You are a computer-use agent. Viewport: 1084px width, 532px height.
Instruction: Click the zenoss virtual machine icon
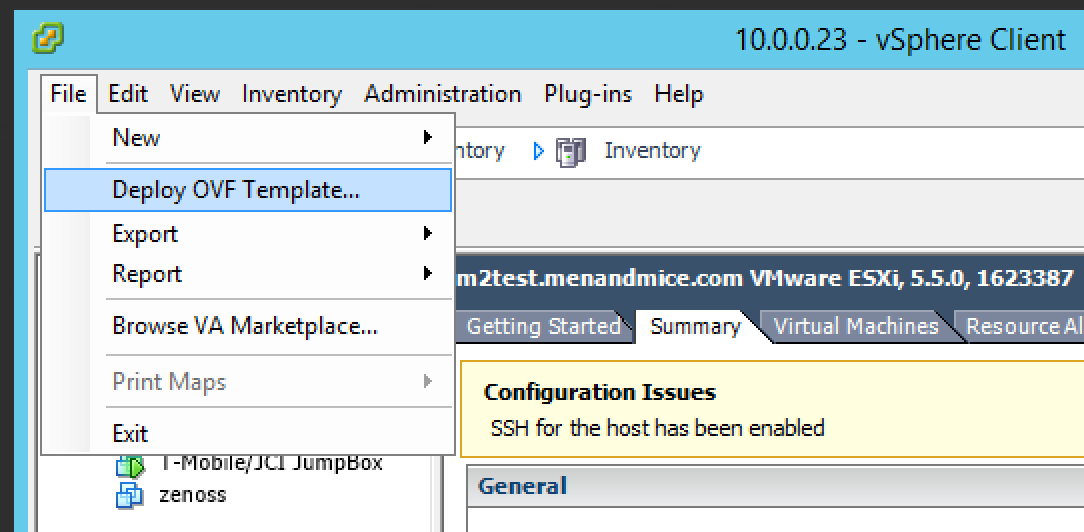click(x=130, y=494)
